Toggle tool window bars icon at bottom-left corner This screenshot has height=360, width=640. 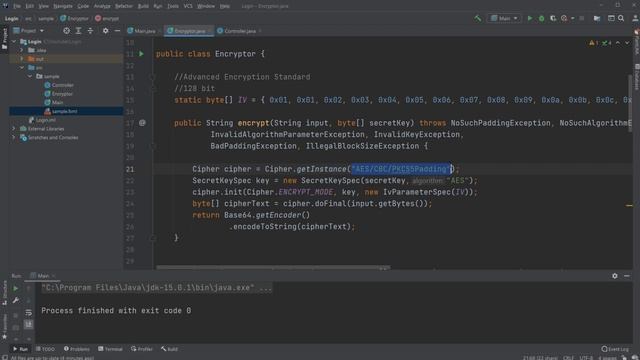[4, 358]
